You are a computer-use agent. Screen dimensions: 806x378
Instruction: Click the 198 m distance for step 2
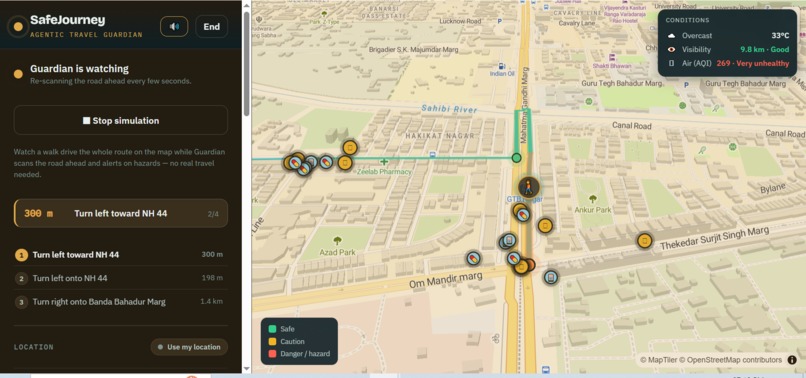[x=212, y=278]
